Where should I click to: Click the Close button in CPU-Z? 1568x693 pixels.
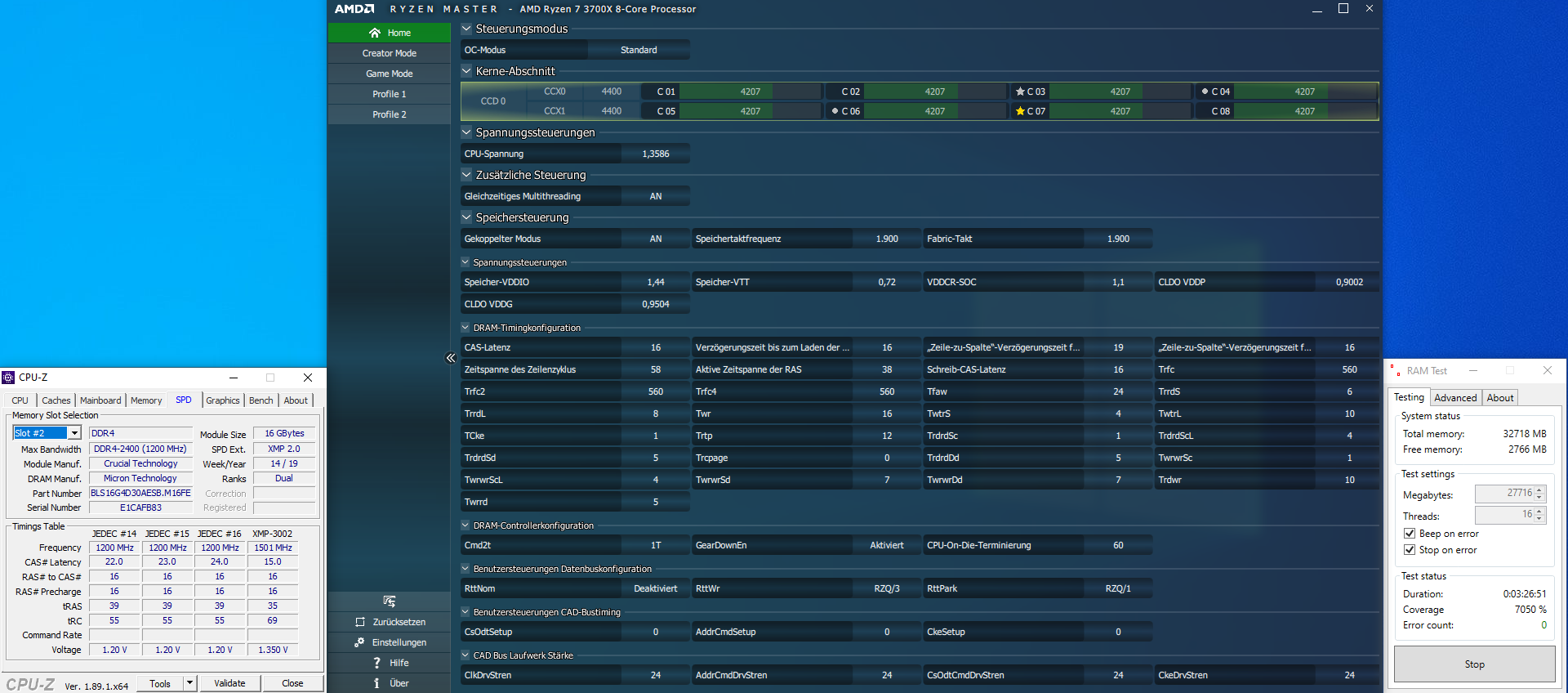(292, 683)
